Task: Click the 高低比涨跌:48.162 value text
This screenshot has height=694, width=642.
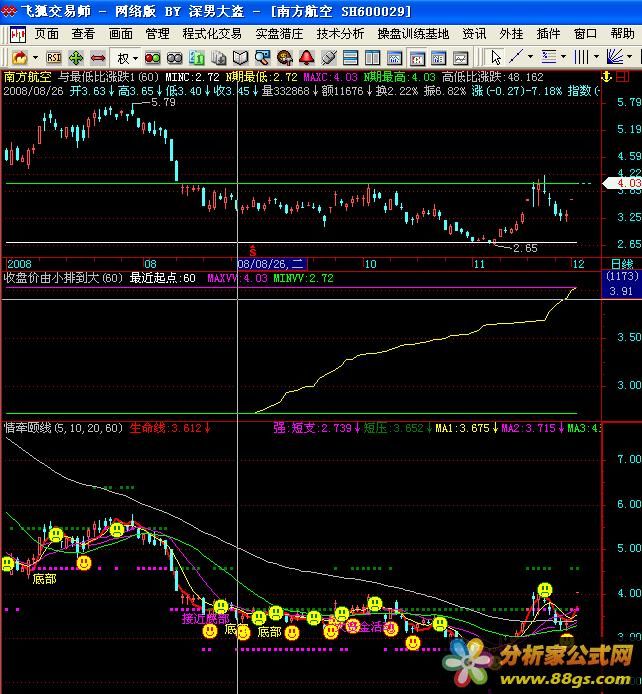Action: tap(492, 77)
